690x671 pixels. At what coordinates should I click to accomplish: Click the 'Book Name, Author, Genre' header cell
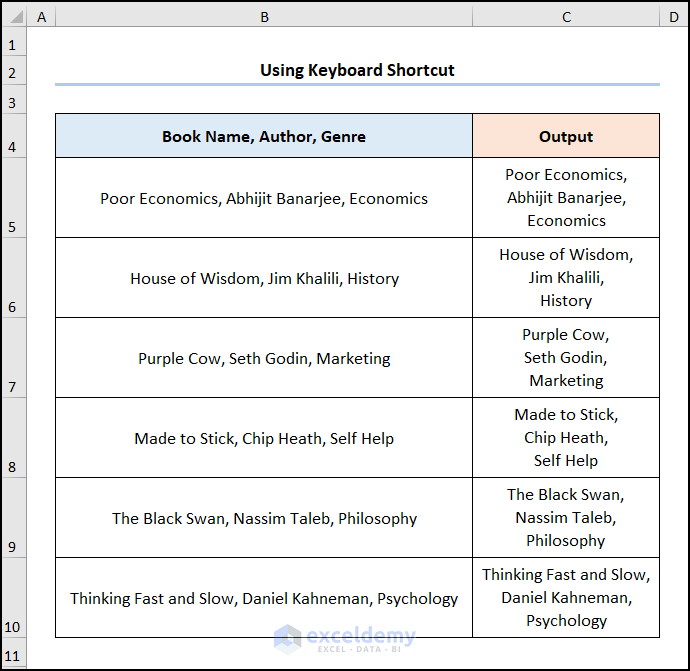tap(264, 136)
